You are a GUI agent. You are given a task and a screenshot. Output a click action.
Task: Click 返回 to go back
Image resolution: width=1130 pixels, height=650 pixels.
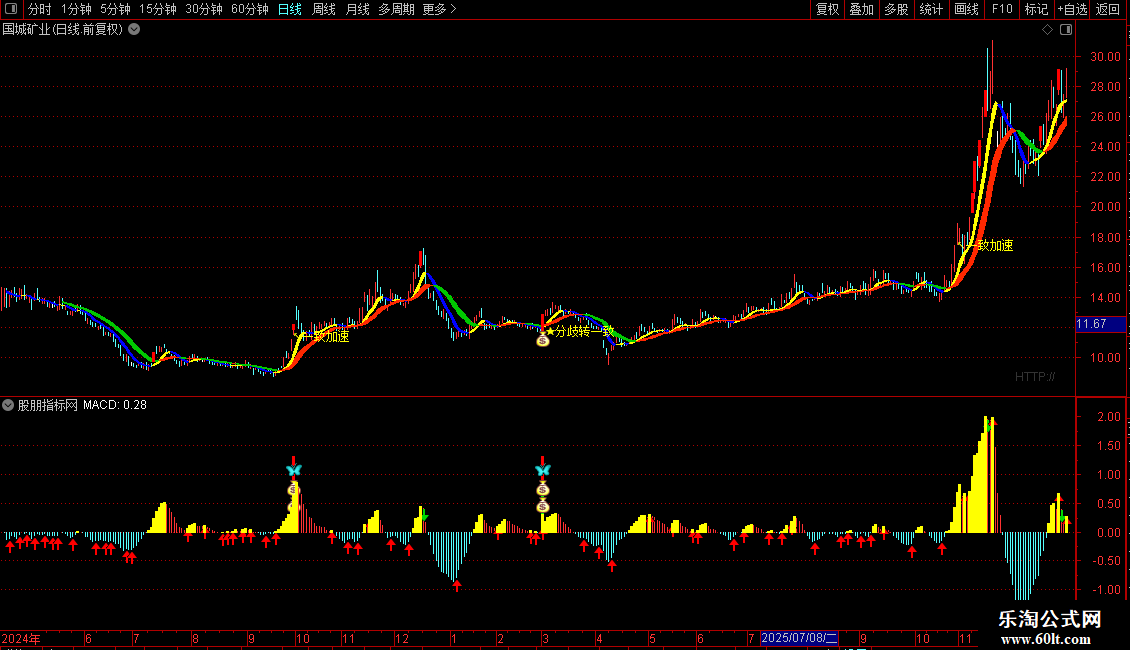1108,9
